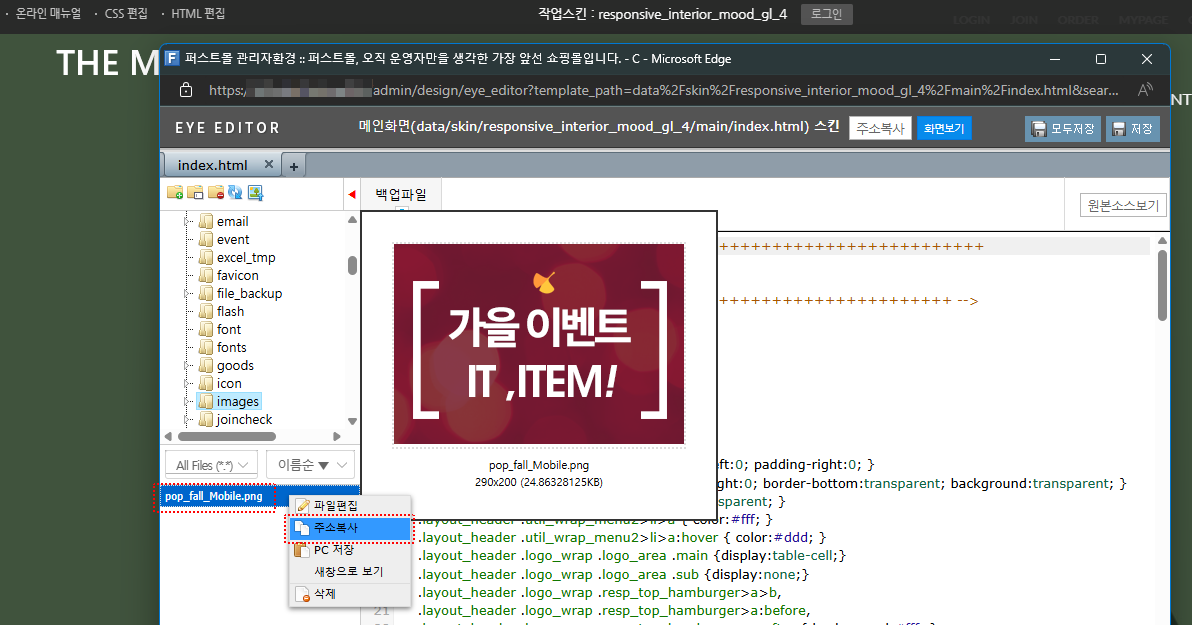This screenshot has width=1192, height=625.
Task: Click the email folder icon
Action: 205,221
